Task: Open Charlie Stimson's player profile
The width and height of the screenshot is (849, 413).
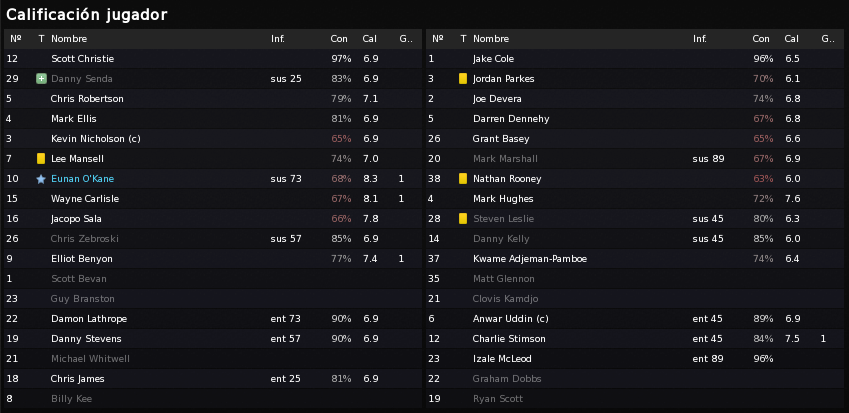Action: click(509, 339)
